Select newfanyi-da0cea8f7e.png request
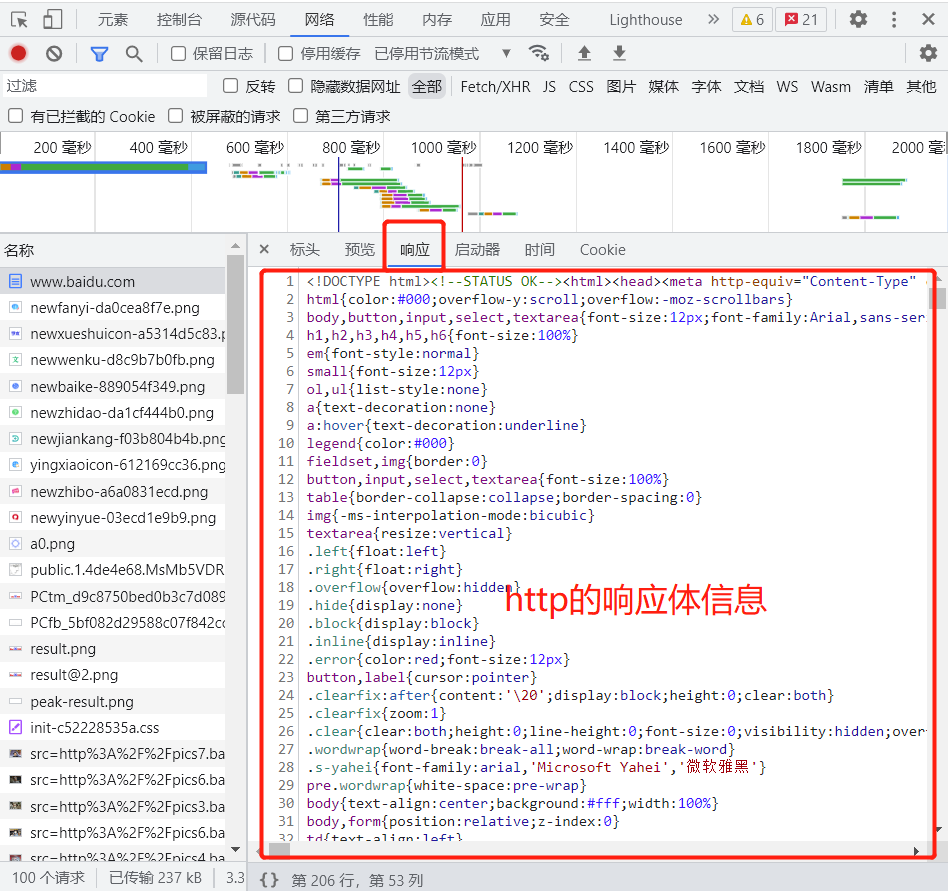Viewport: 948px width, 891px height. point(113,308)
